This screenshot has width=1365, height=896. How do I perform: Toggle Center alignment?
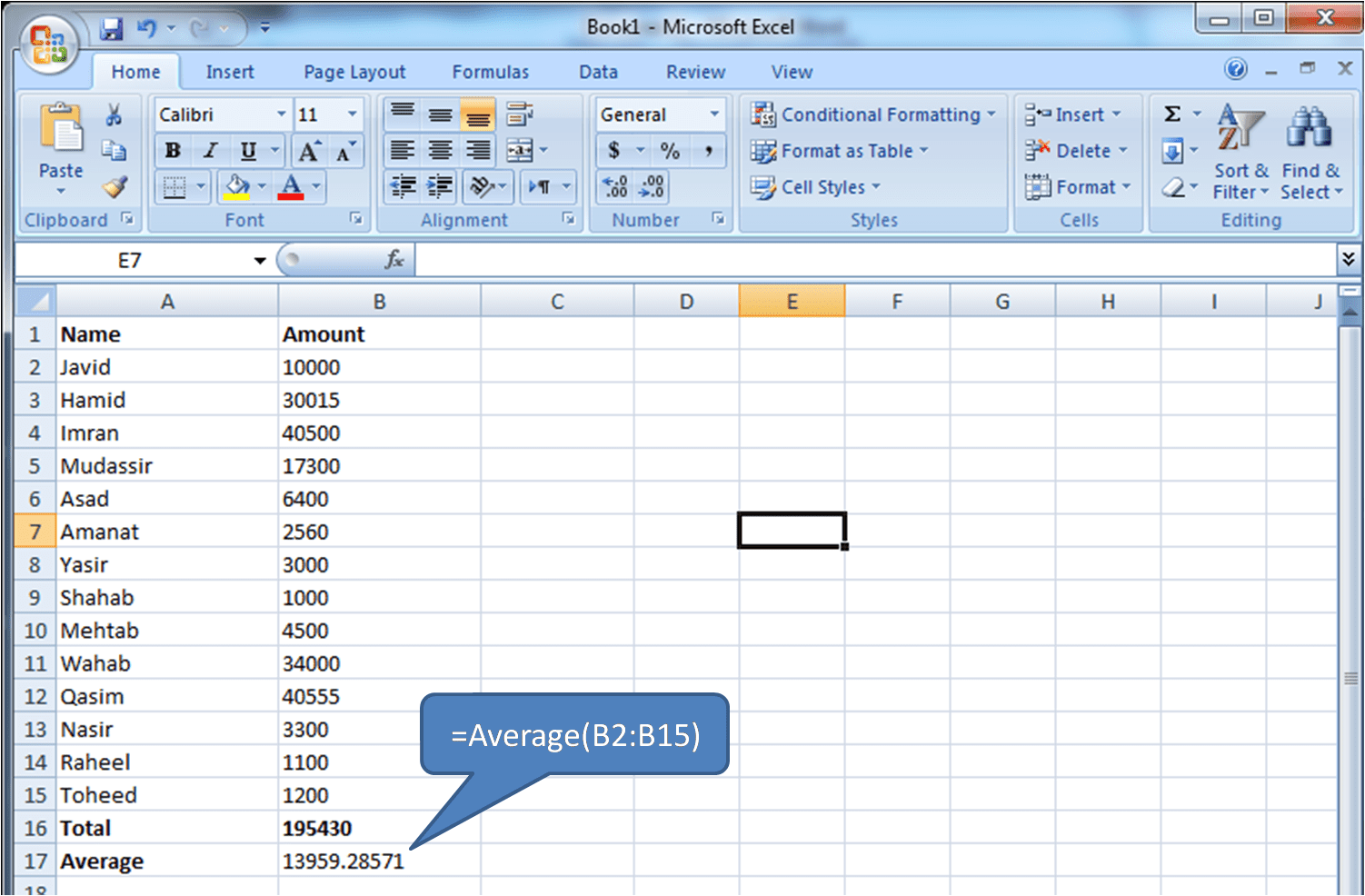point(440,151)
